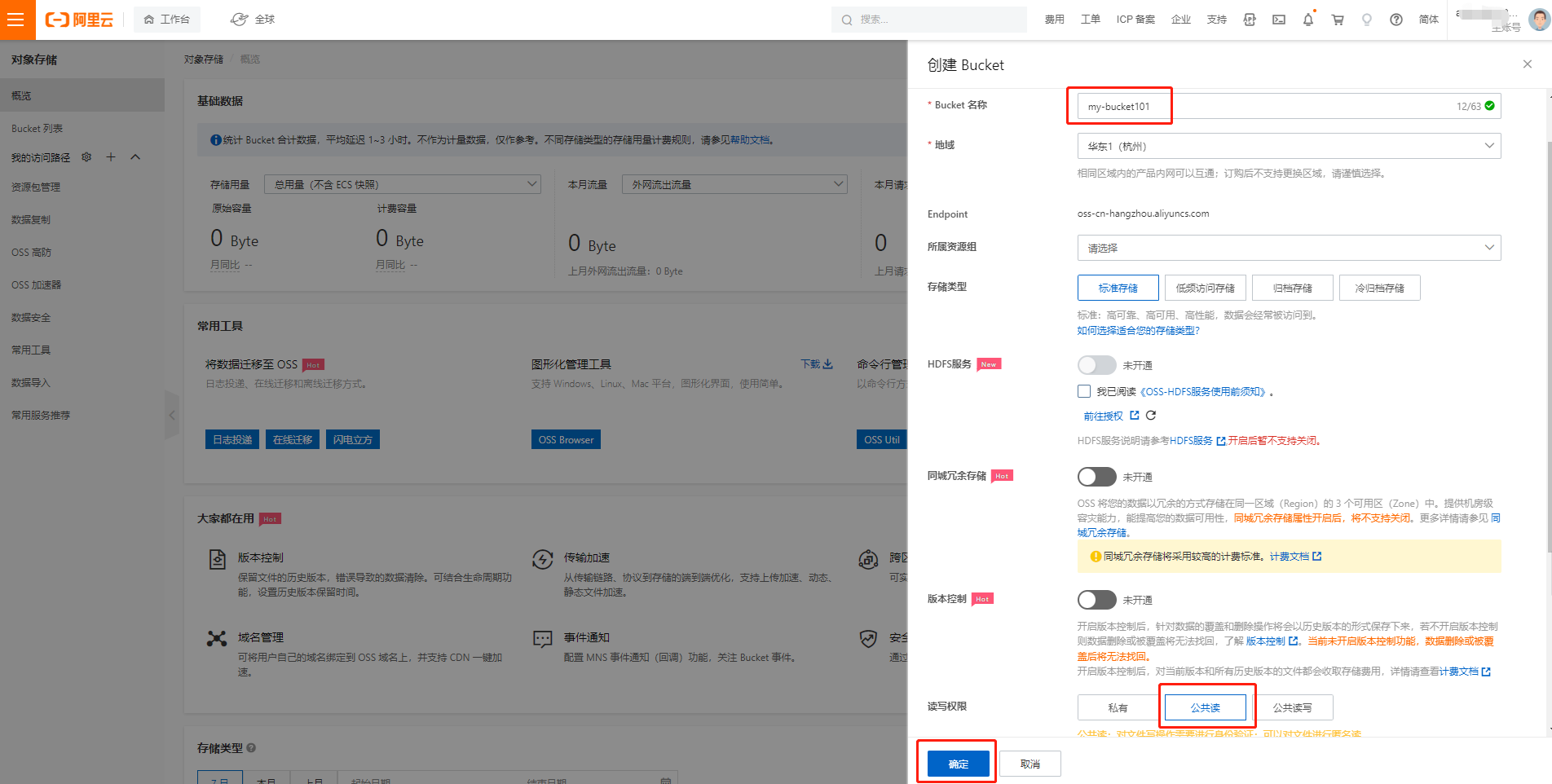Focus the top search box
1552x784 pixels.
click(x=929, y=20)
